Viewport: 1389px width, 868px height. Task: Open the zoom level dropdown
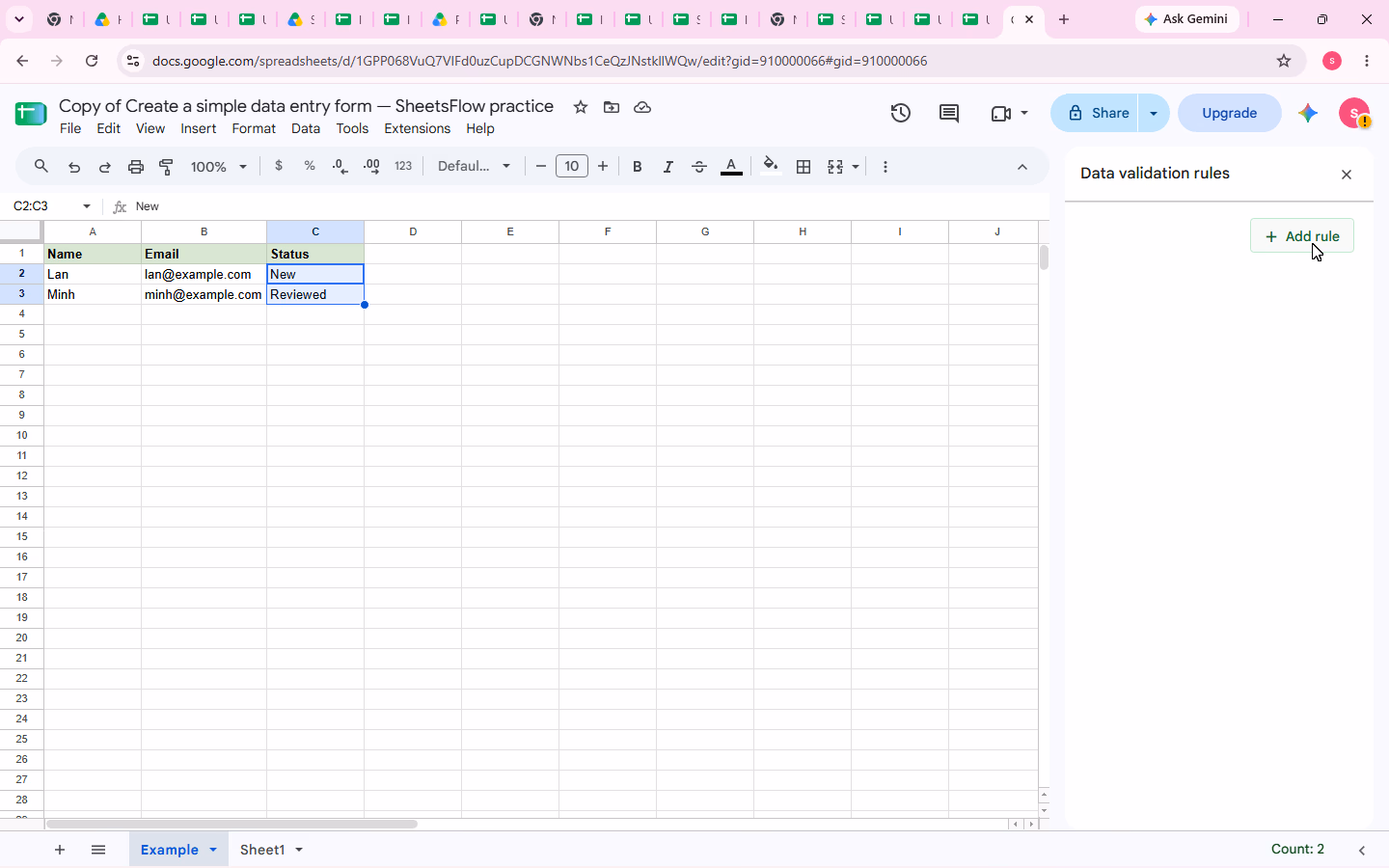click(219, 167)
